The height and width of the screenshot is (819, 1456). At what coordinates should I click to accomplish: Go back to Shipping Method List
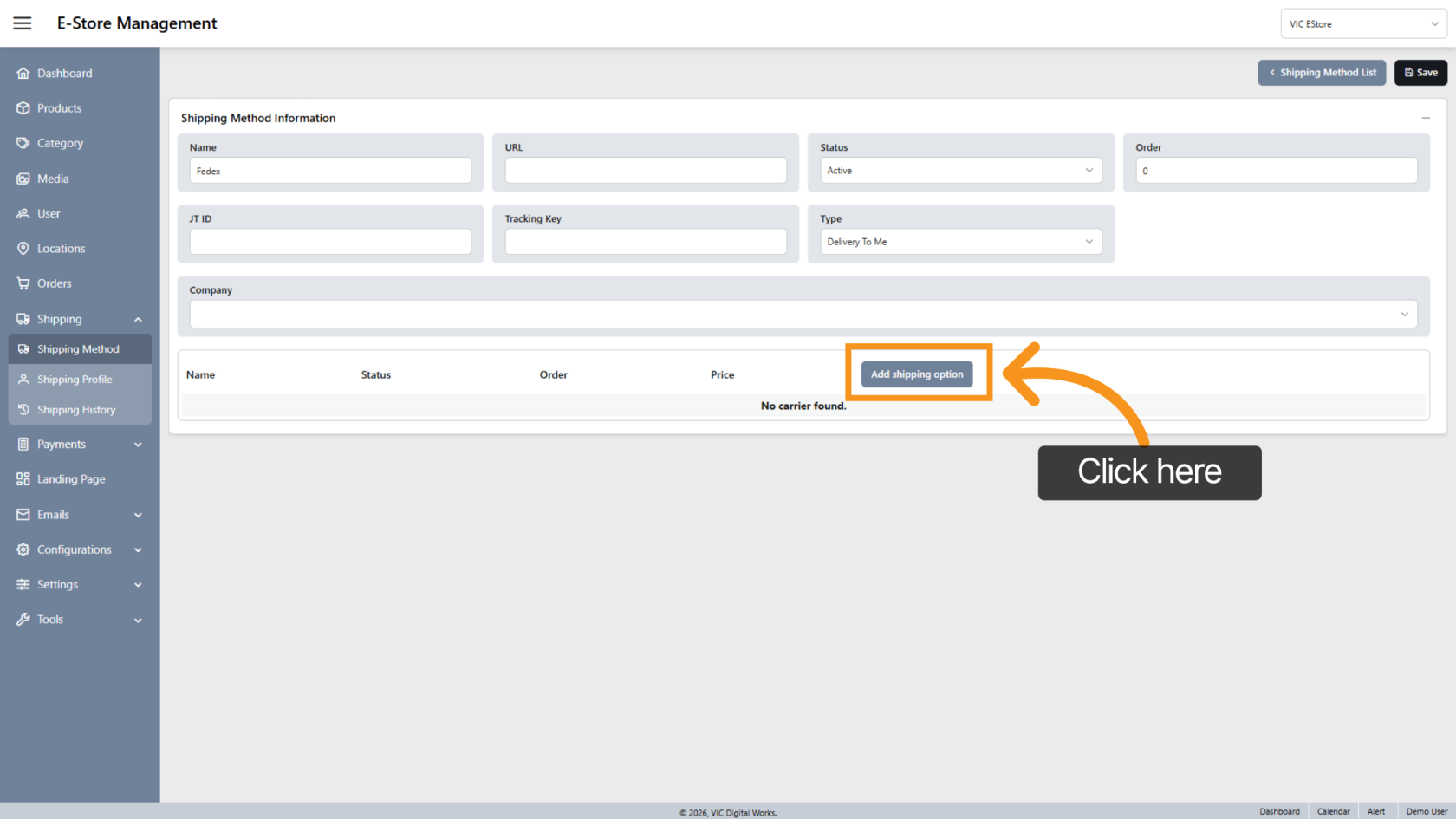(1322, 73)
